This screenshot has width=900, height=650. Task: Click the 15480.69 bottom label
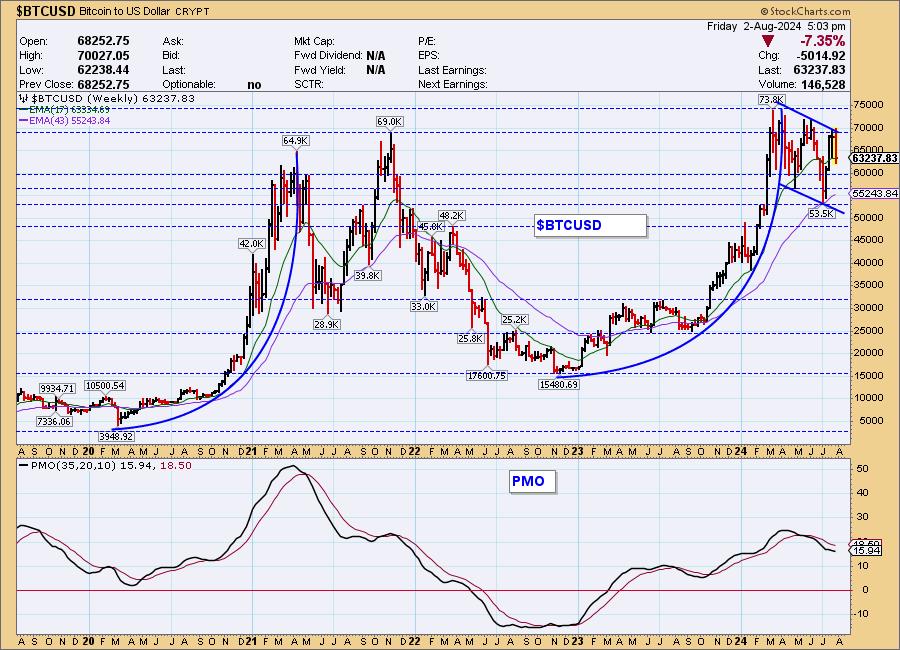[x=558, y=384]
